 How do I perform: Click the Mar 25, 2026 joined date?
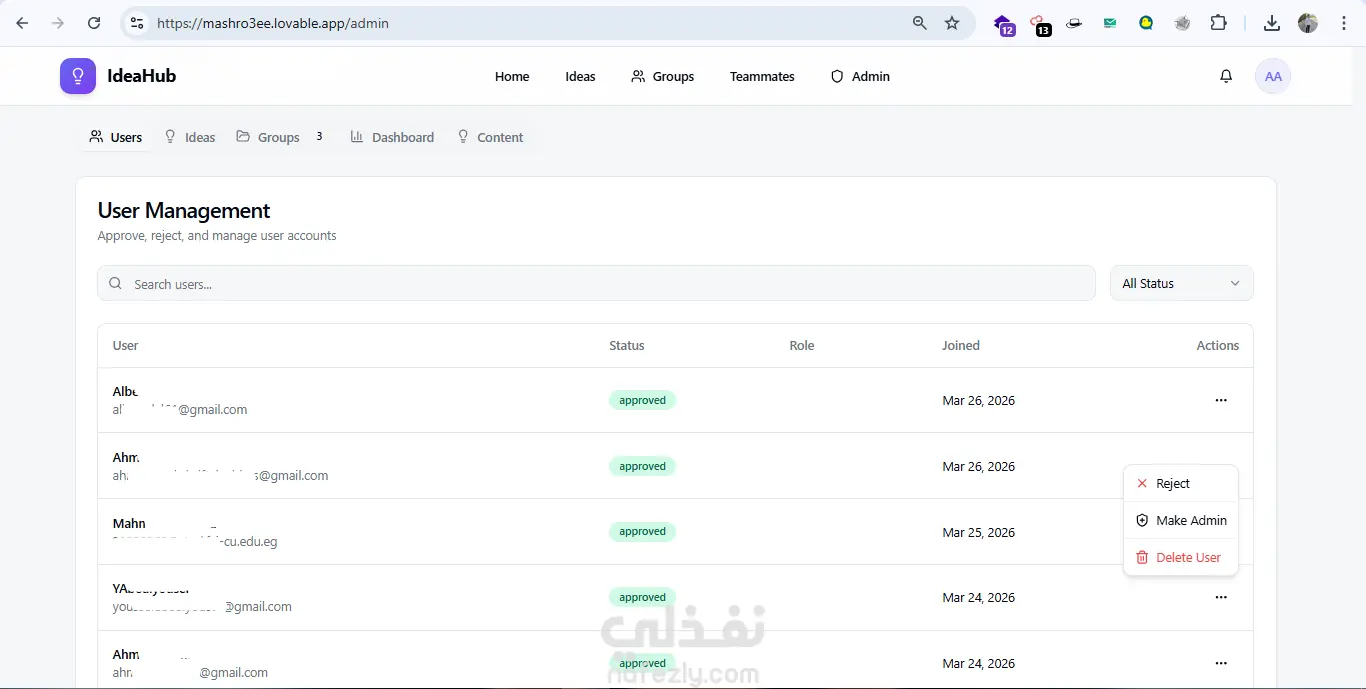pos(978,532)
